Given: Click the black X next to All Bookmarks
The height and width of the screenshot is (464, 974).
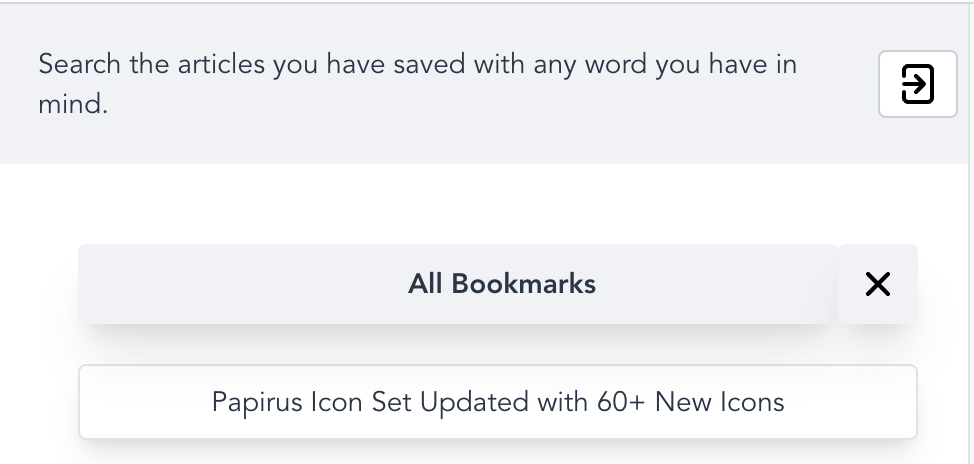Looking at the screenshot, I should click(x=878, y=284).
